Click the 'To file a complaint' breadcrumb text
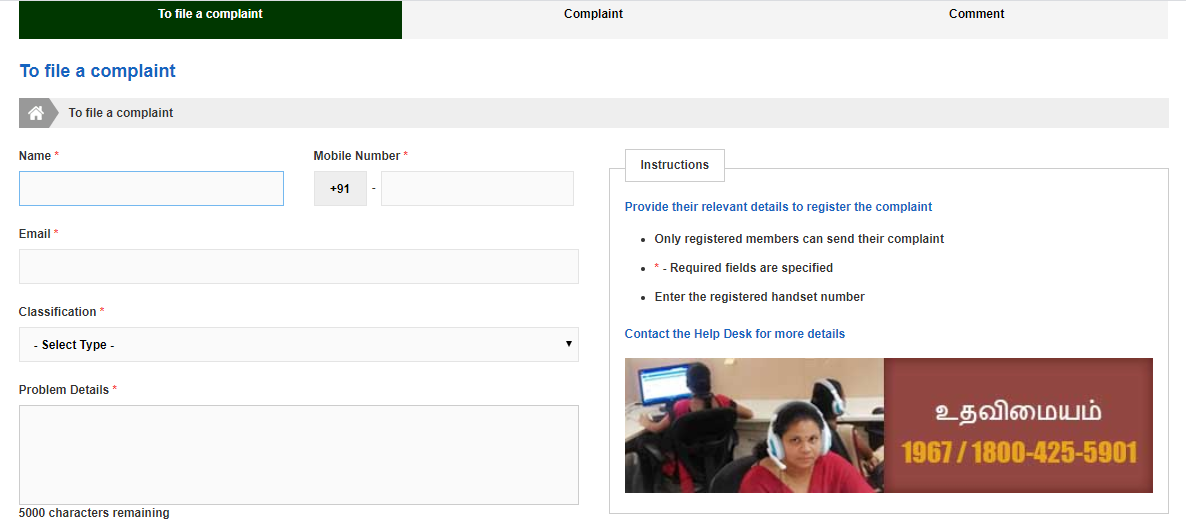This screenshot has width=1186, height=520. click(121, 113)
